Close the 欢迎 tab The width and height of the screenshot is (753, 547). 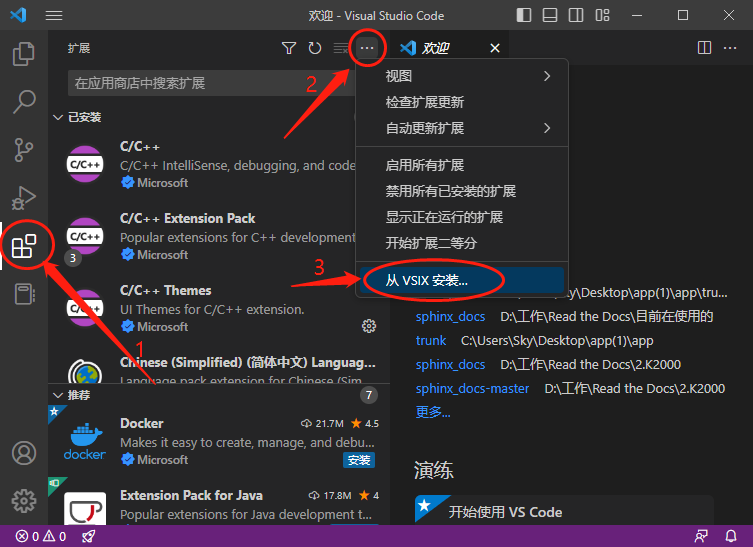495,48
